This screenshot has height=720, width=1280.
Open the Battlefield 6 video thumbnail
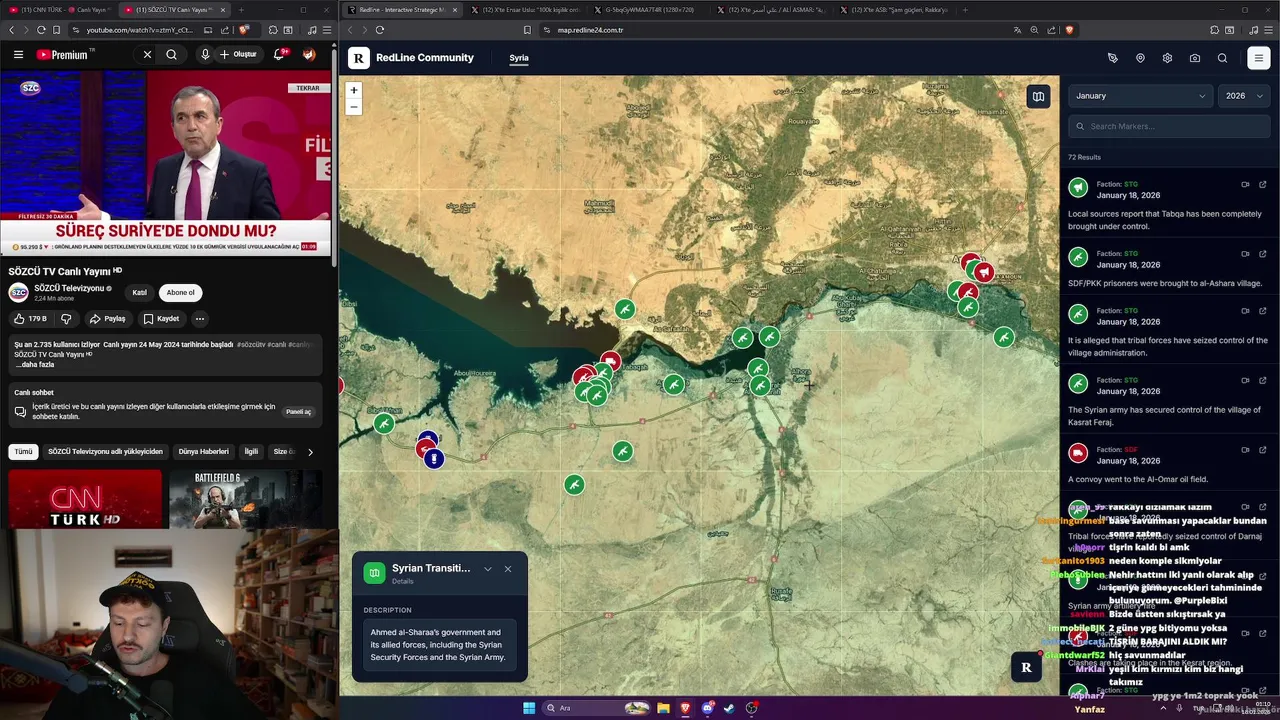[x=245, y=499]
